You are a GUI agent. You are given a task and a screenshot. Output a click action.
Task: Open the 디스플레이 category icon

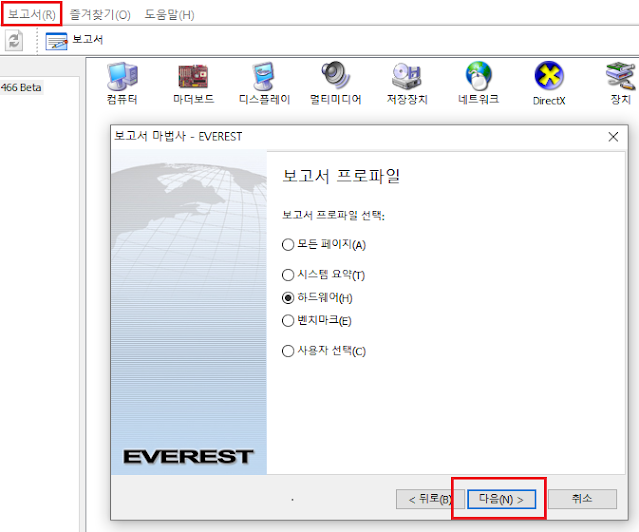point(264,83)
